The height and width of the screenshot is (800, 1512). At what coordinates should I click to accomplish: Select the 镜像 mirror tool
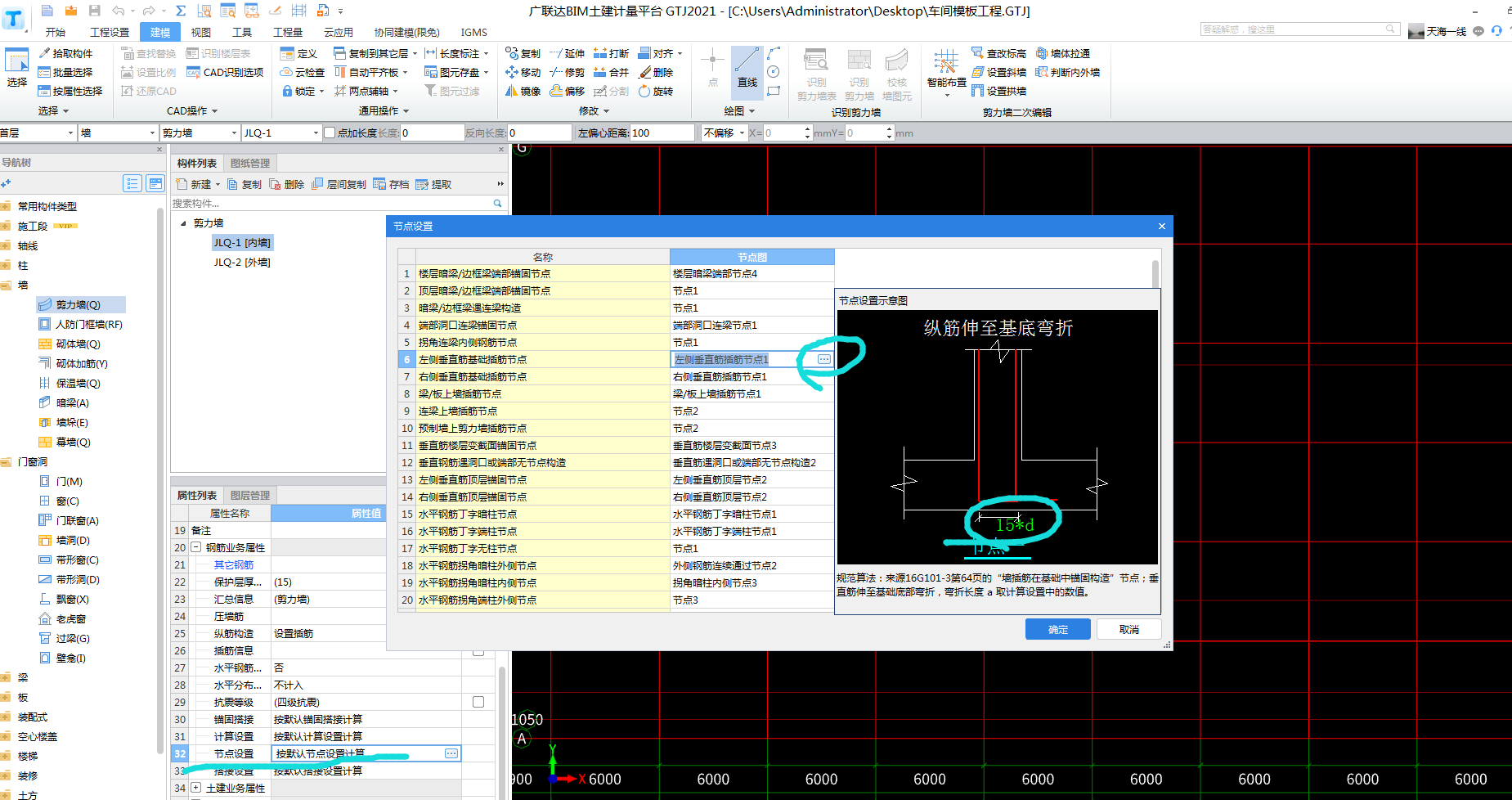tap(523, 91)
